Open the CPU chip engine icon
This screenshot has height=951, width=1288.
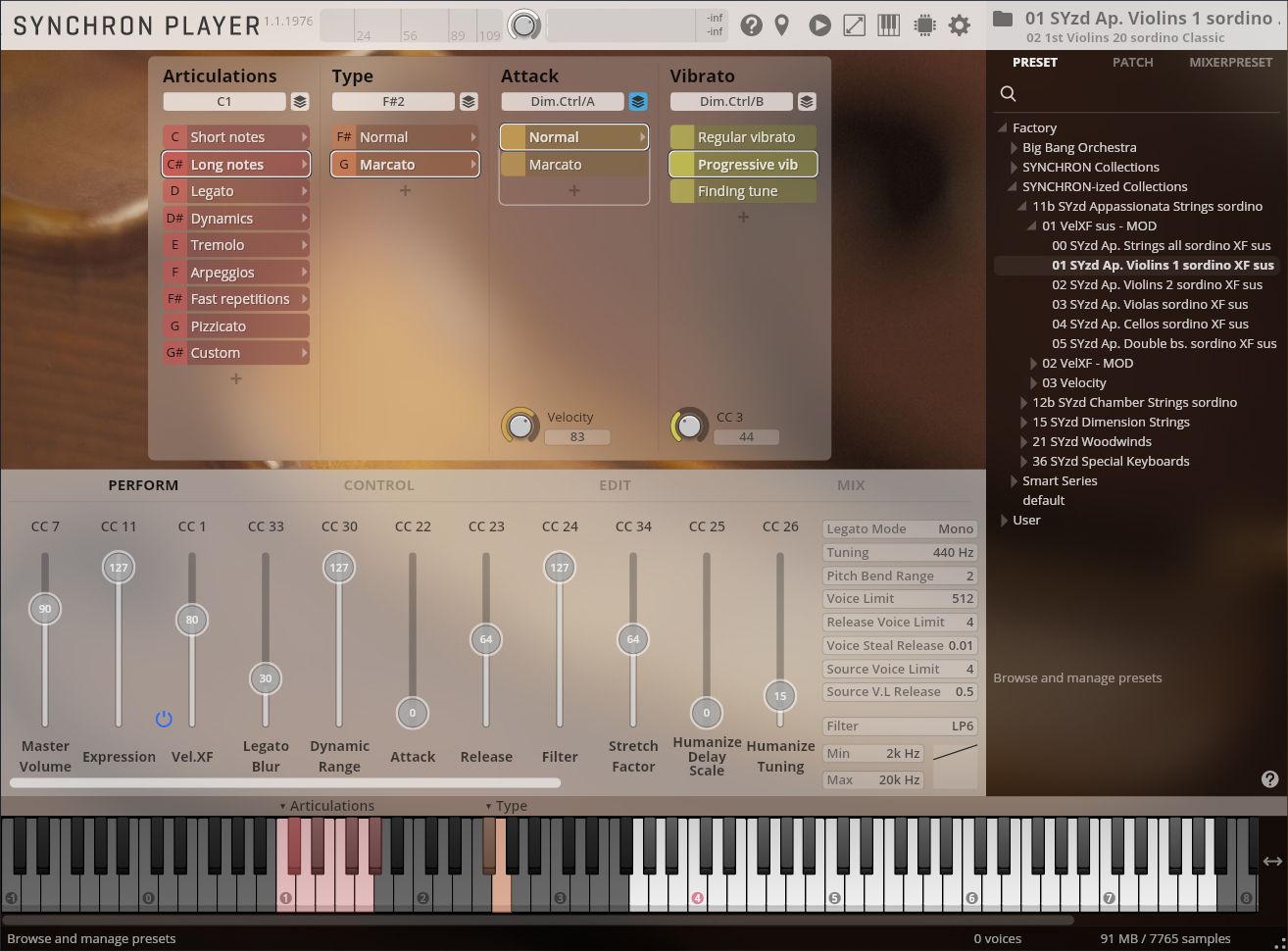924,25
